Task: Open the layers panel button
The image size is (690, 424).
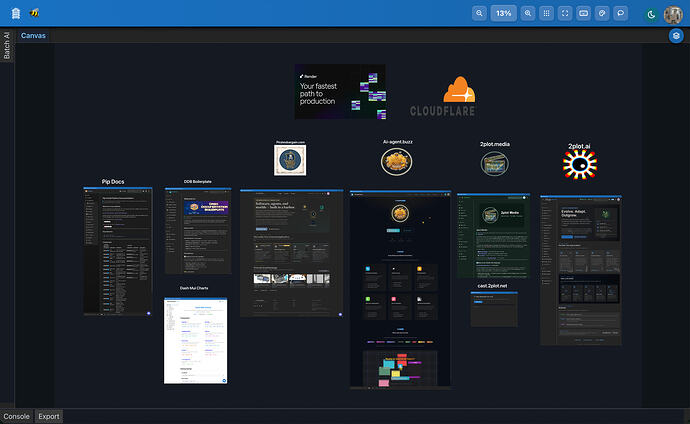Action: (x=676, y=36)
